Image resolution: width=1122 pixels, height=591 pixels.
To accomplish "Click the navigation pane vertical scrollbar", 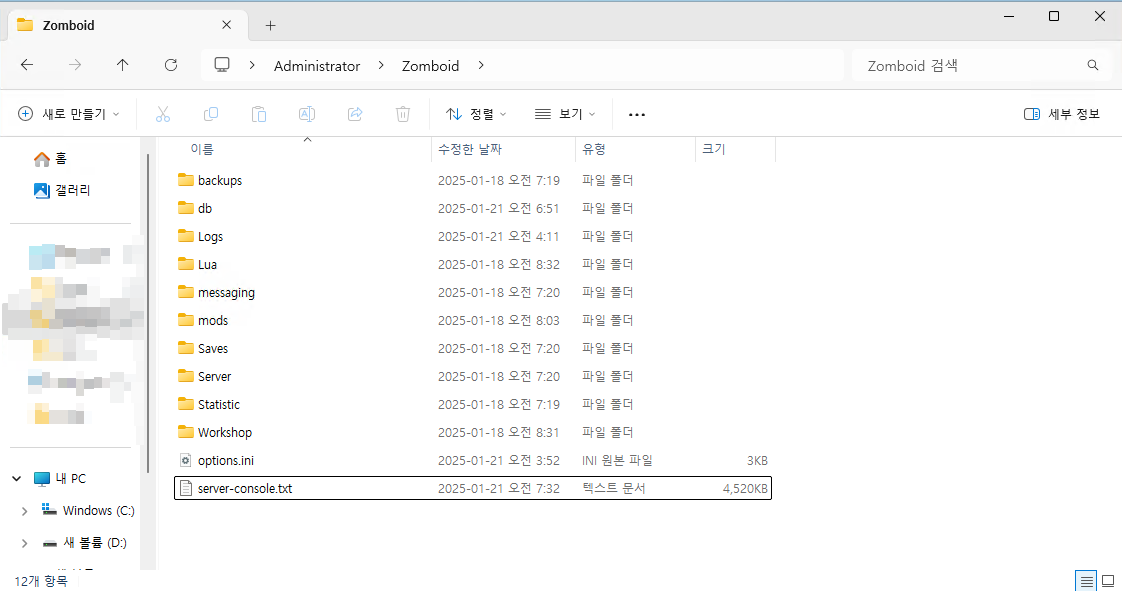I will pyautogui.click(x=148, y=313).
